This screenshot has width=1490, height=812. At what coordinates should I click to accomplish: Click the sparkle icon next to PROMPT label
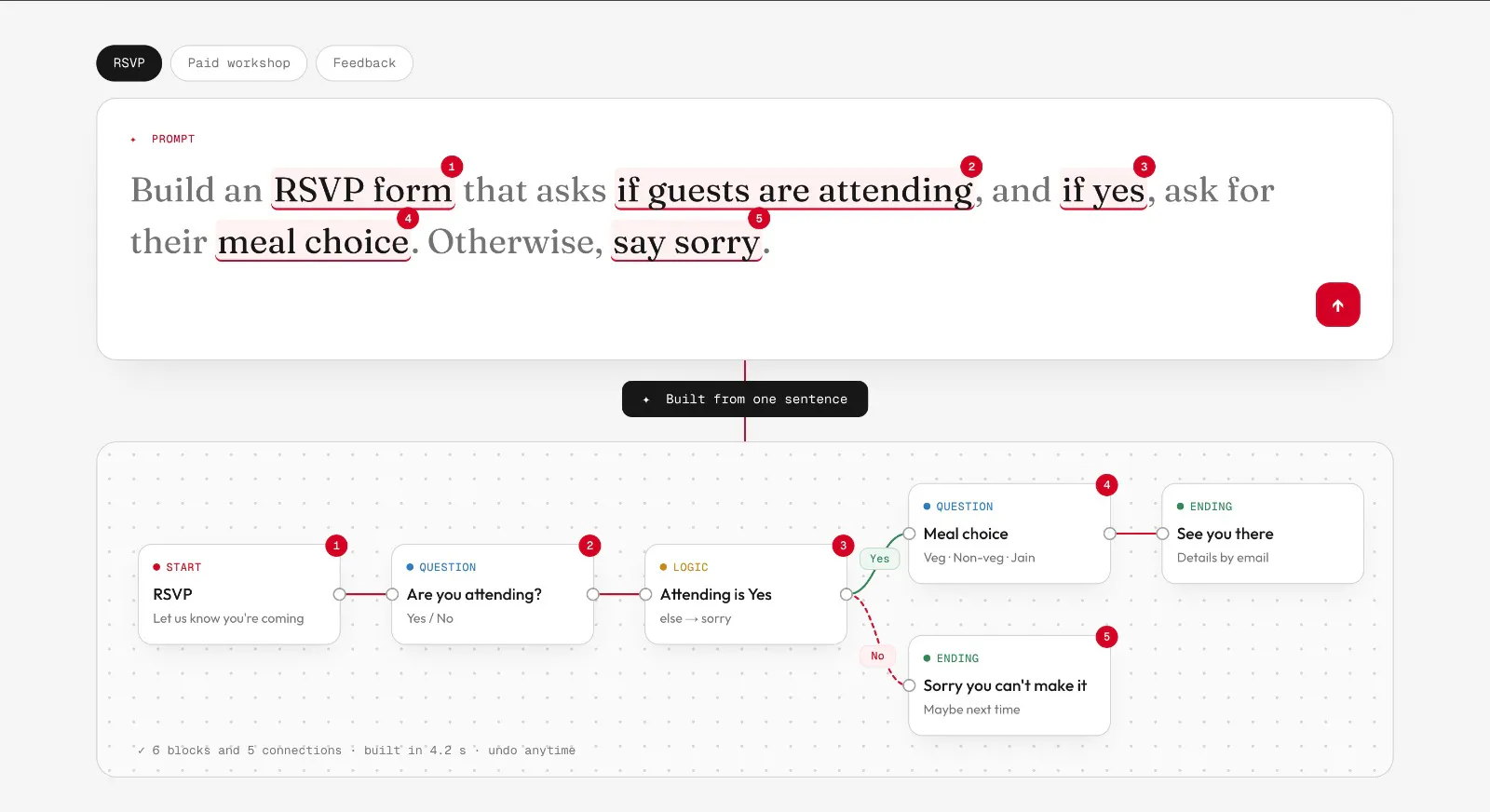[133, 140]
